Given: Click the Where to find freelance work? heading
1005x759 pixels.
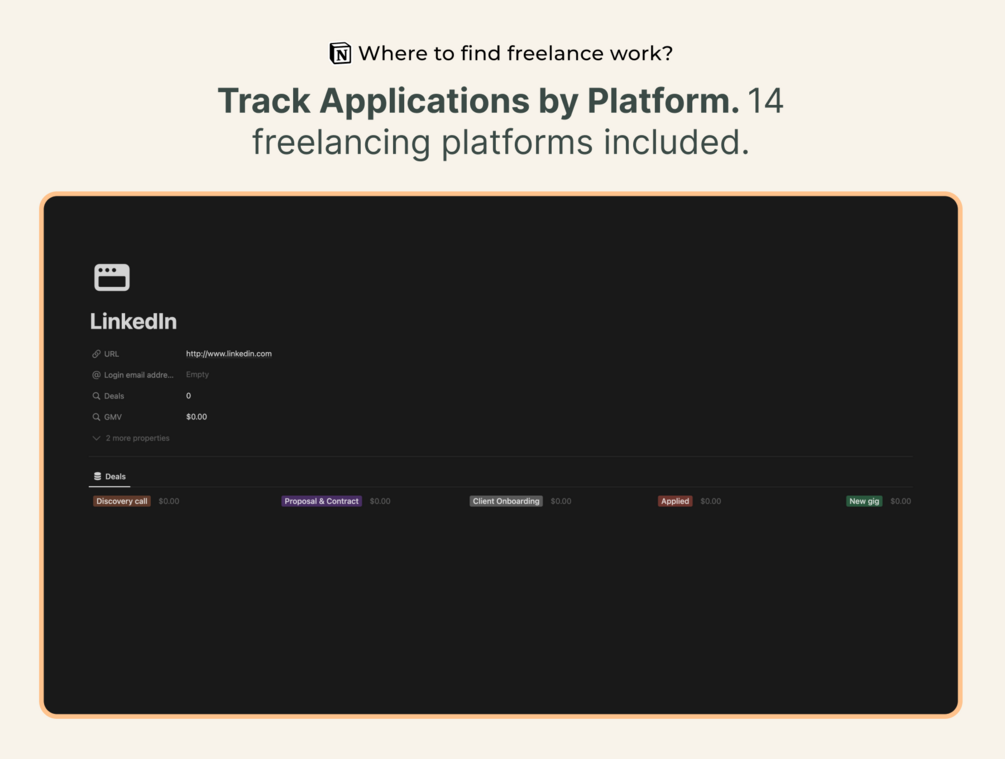Looking at the screenshot, I should click(515, 53).
